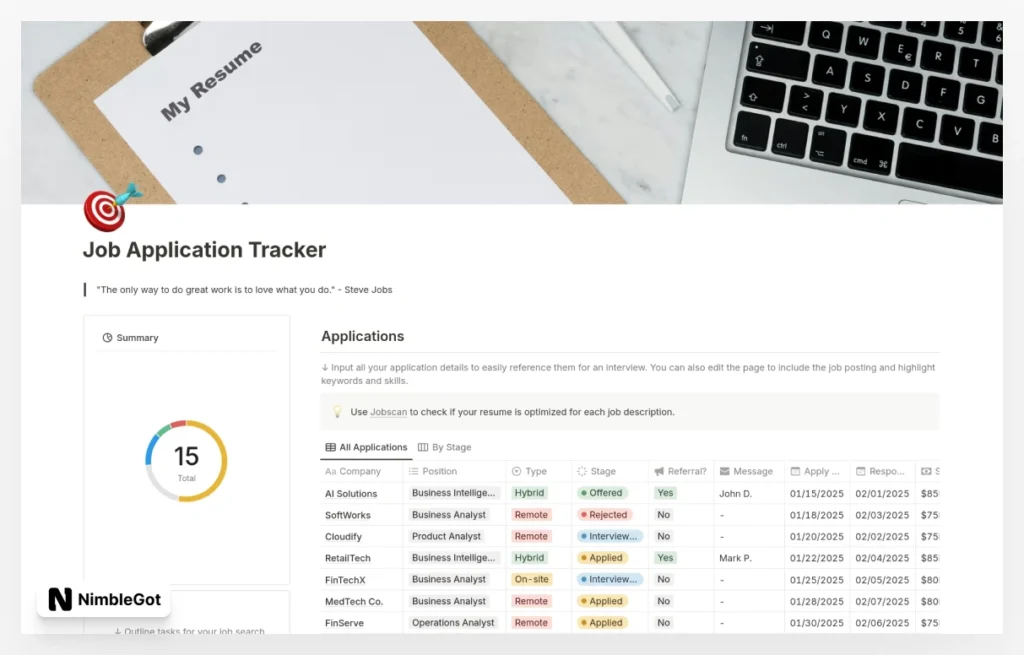Screen dimensions: 1024x655
Task: Click the Applications section heading
Action: tap(362, 336)
